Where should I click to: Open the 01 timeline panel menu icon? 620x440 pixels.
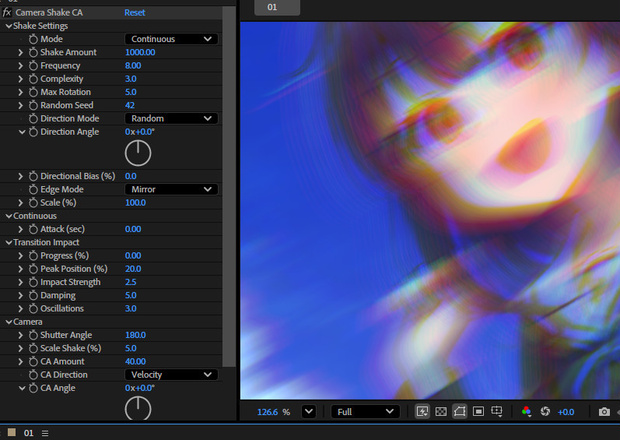(x=45, y=433)
